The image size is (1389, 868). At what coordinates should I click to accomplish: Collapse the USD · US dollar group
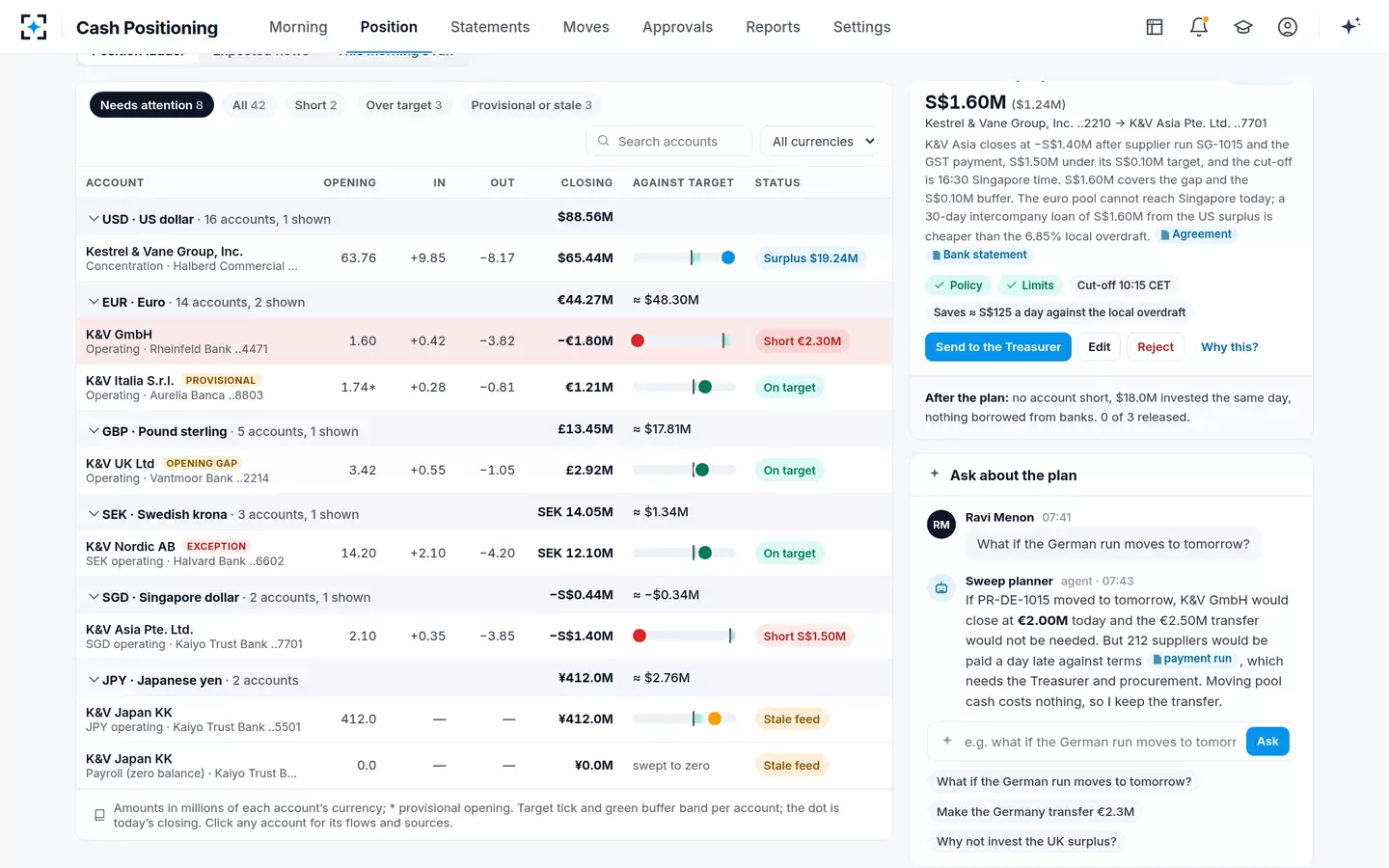click(94, 219)
